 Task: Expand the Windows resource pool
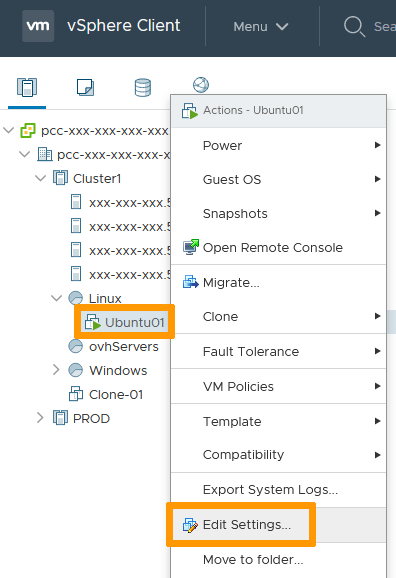pyautogui.click(x=56, y=370)
